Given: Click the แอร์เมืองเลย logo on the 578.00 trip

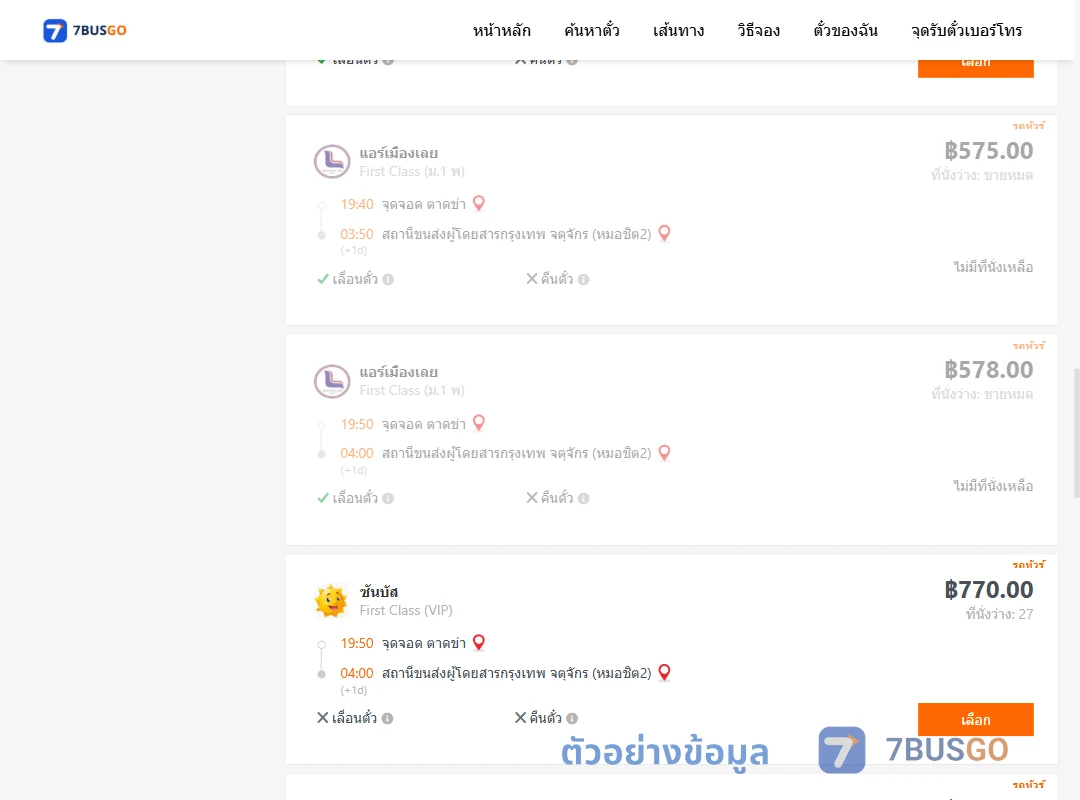Looking at the screenshot, I should point(332,381).
